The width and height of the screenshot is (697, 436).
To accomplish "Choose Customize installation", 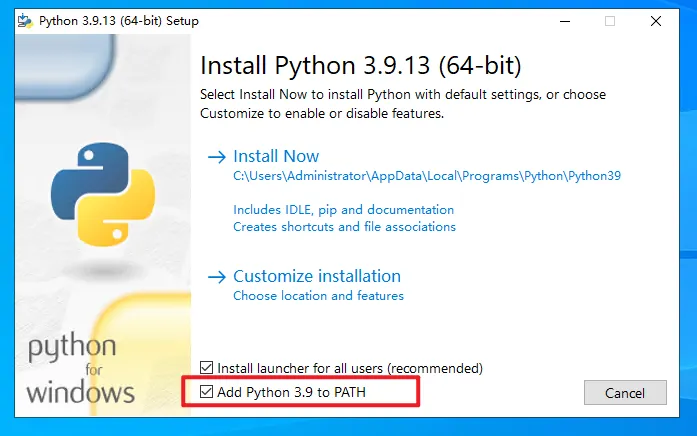I will [x=317, y=276].
